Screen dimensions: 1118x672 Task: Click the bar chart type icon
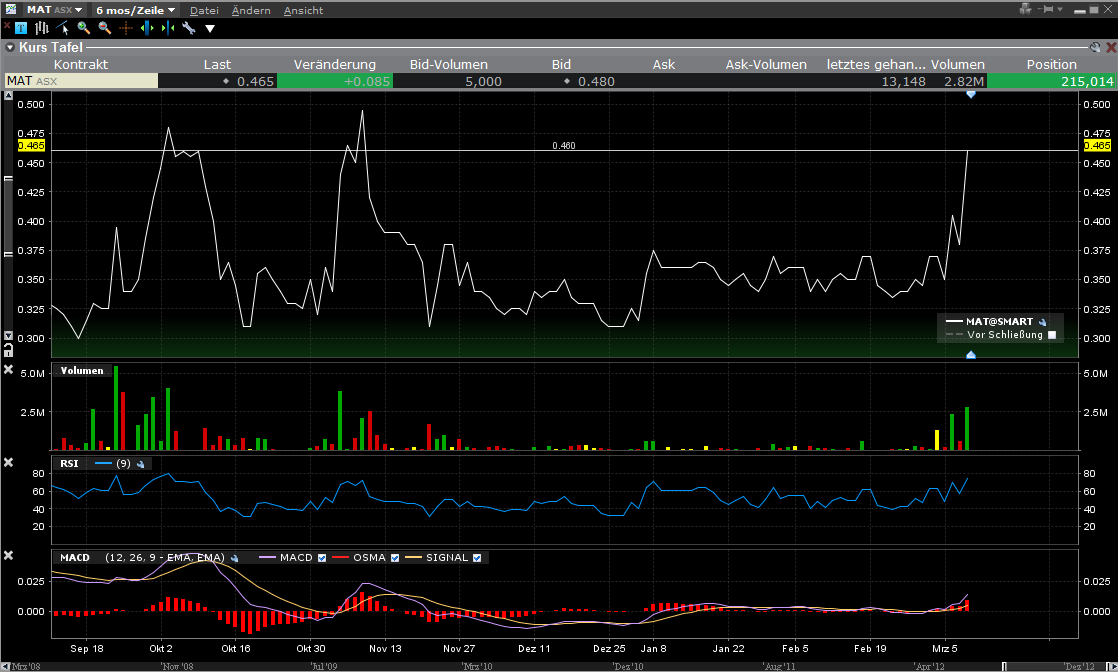(41, 28)
